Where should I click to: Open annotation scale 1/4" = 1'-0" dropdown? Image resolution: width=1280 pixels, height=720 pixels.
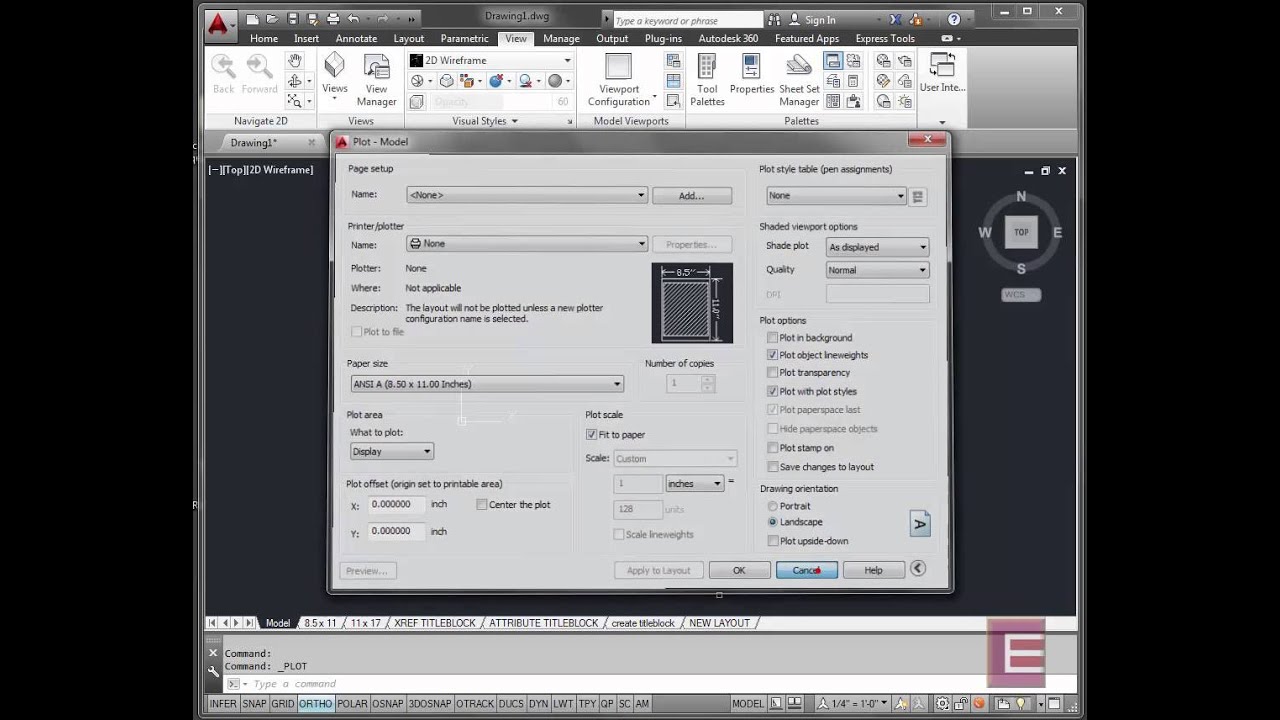851,704
